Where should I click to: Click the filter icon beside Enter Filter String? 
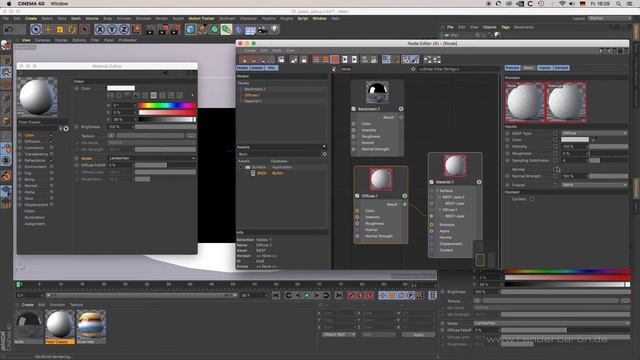pos(413,69)
